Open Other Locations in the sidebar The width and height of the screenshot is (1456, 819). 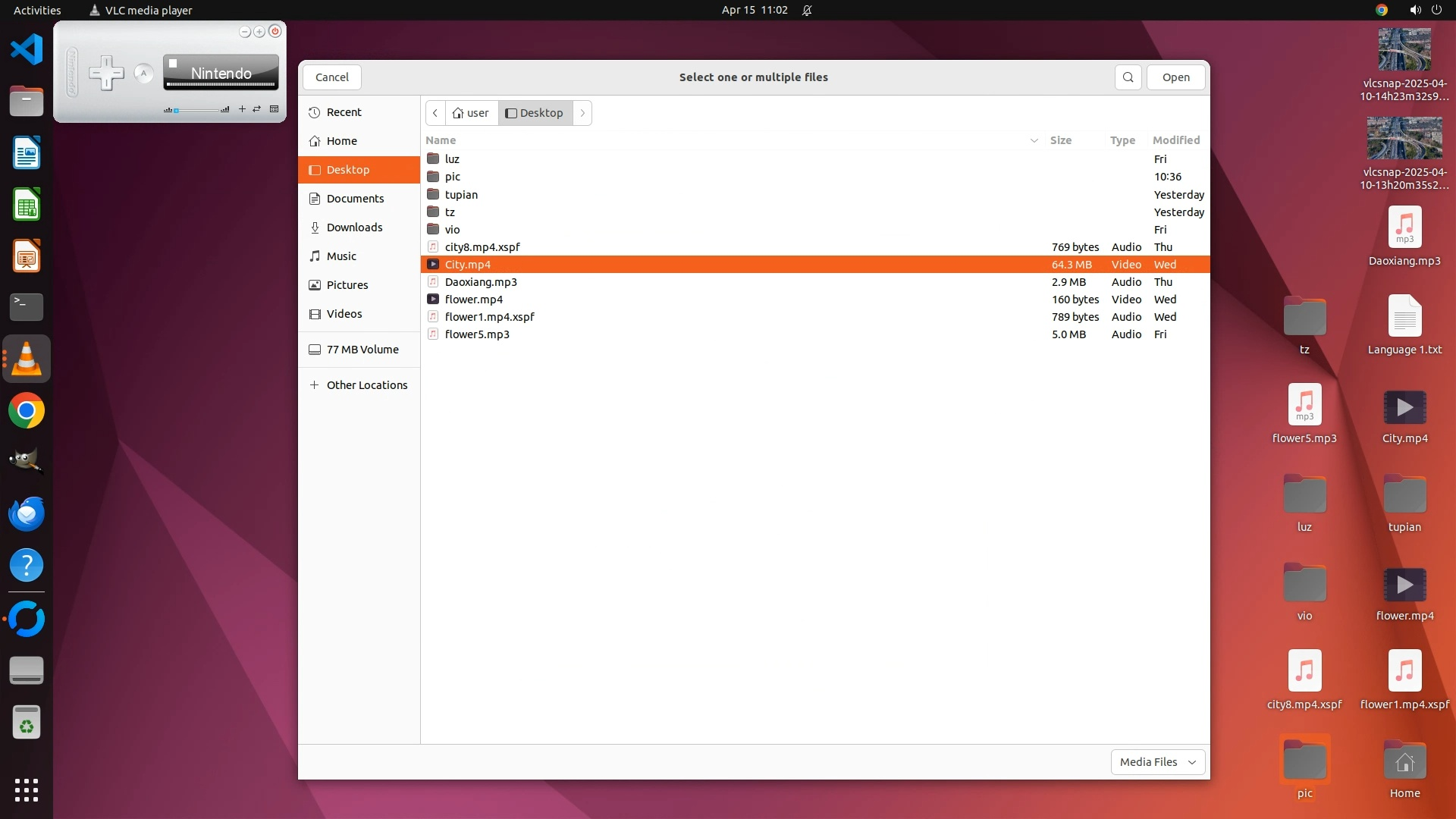tap(366, 385)
